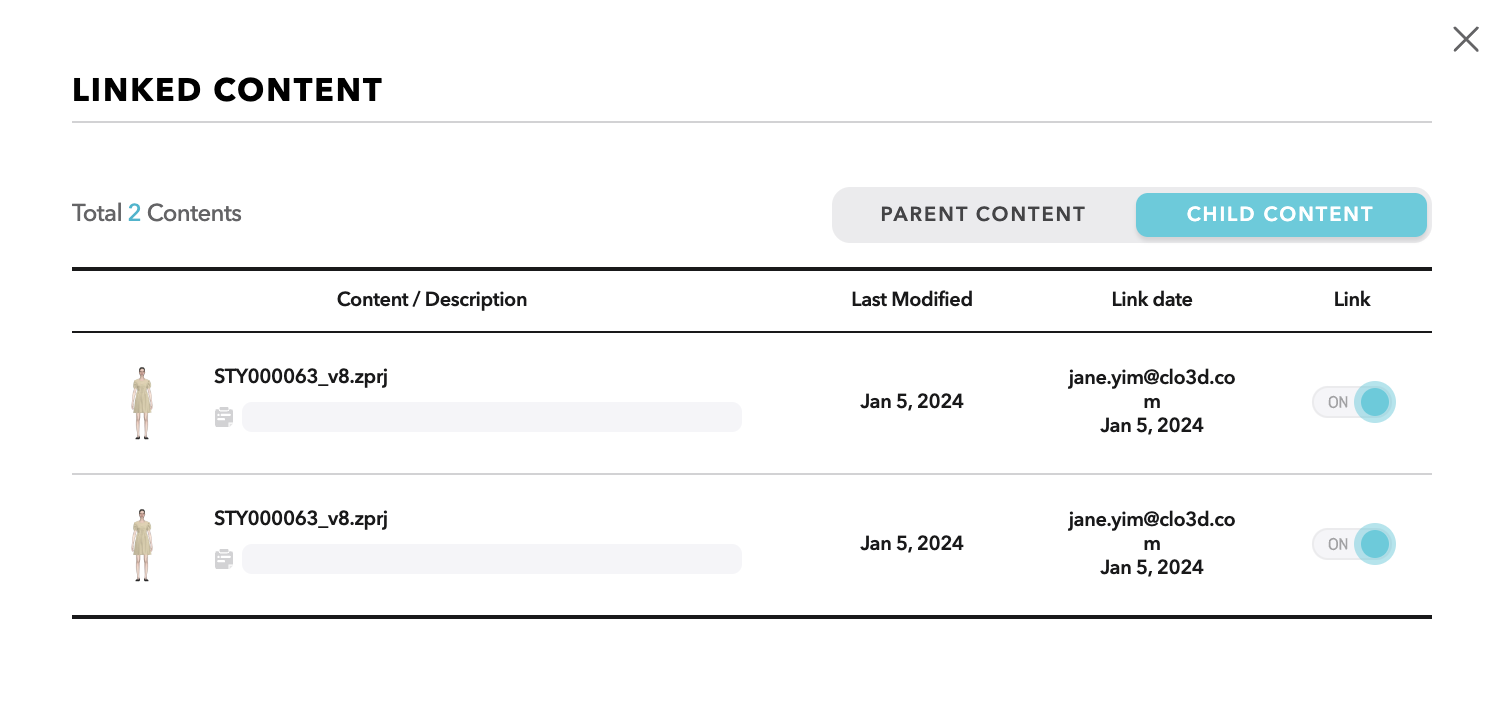Click the clipboard description icon in first row
The height and width of the screenshot is (704, 1502).
pos(224,417)
